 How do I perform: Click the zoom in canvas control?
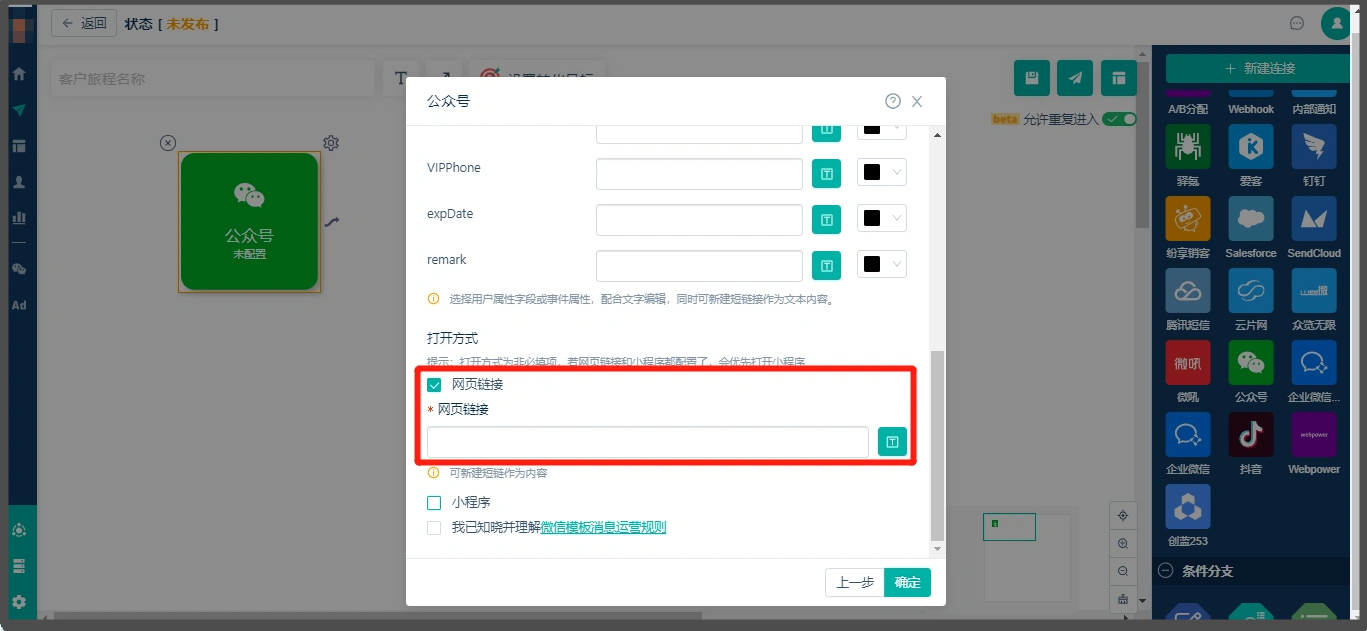(1123, 544)
